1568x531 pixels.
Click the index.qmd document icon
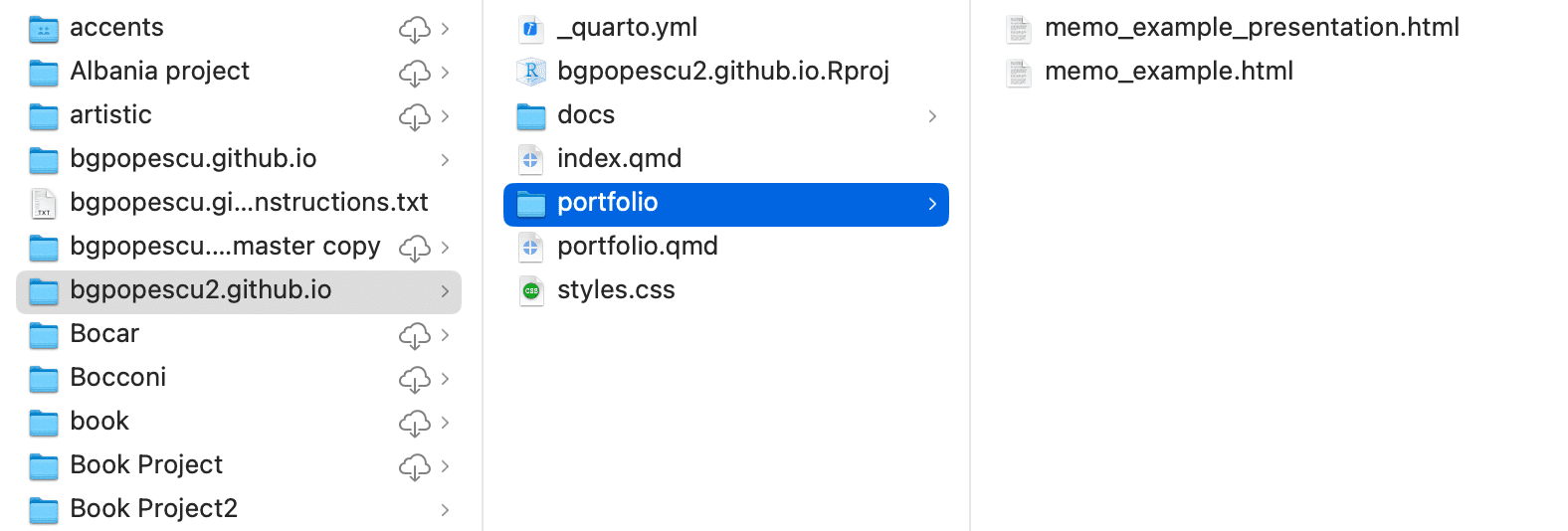[530, 159]
